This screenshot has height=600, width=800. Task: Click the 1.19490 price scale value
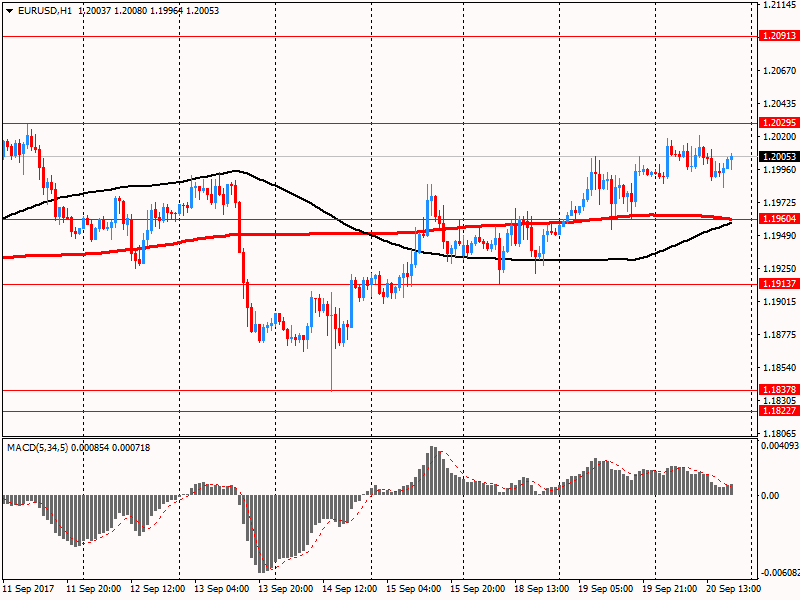pos(780,236)
